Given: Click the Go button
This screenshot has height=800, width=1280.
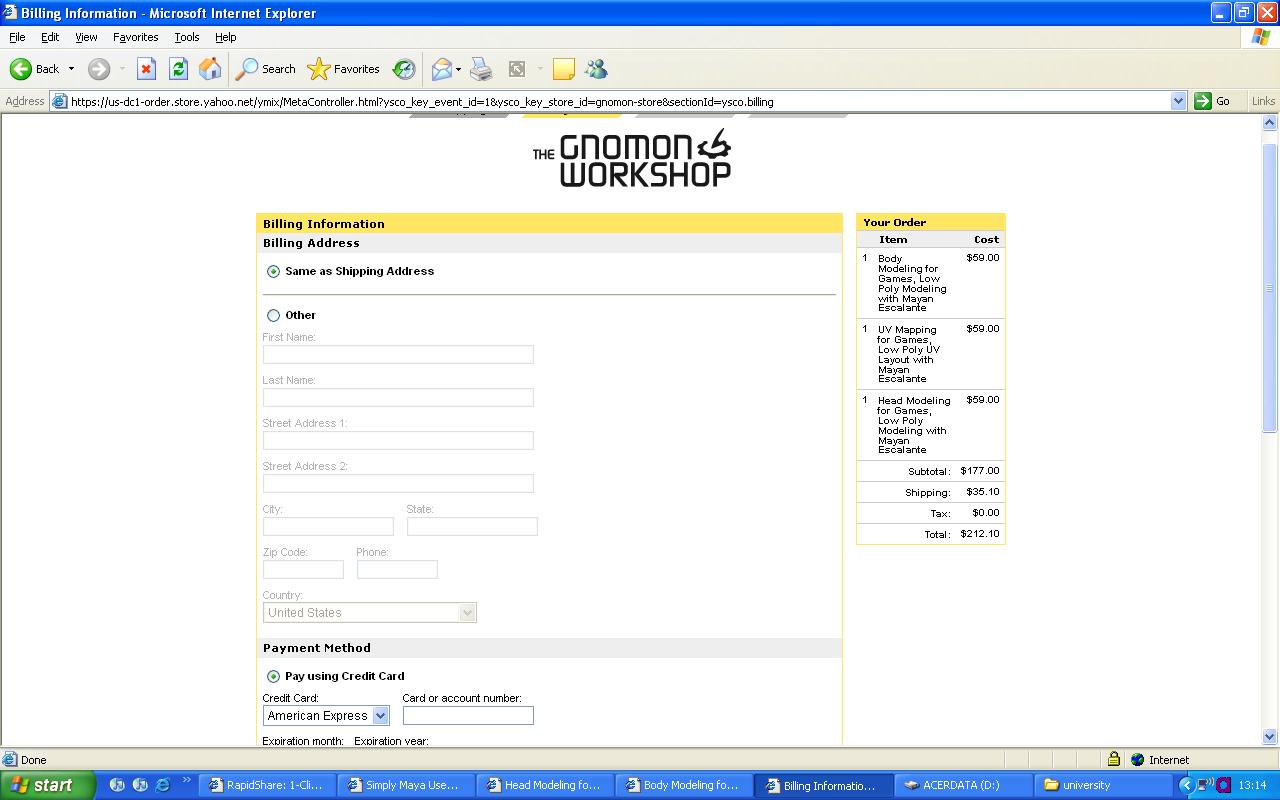Looking at the screenshot, I should tap(1212, 101).
